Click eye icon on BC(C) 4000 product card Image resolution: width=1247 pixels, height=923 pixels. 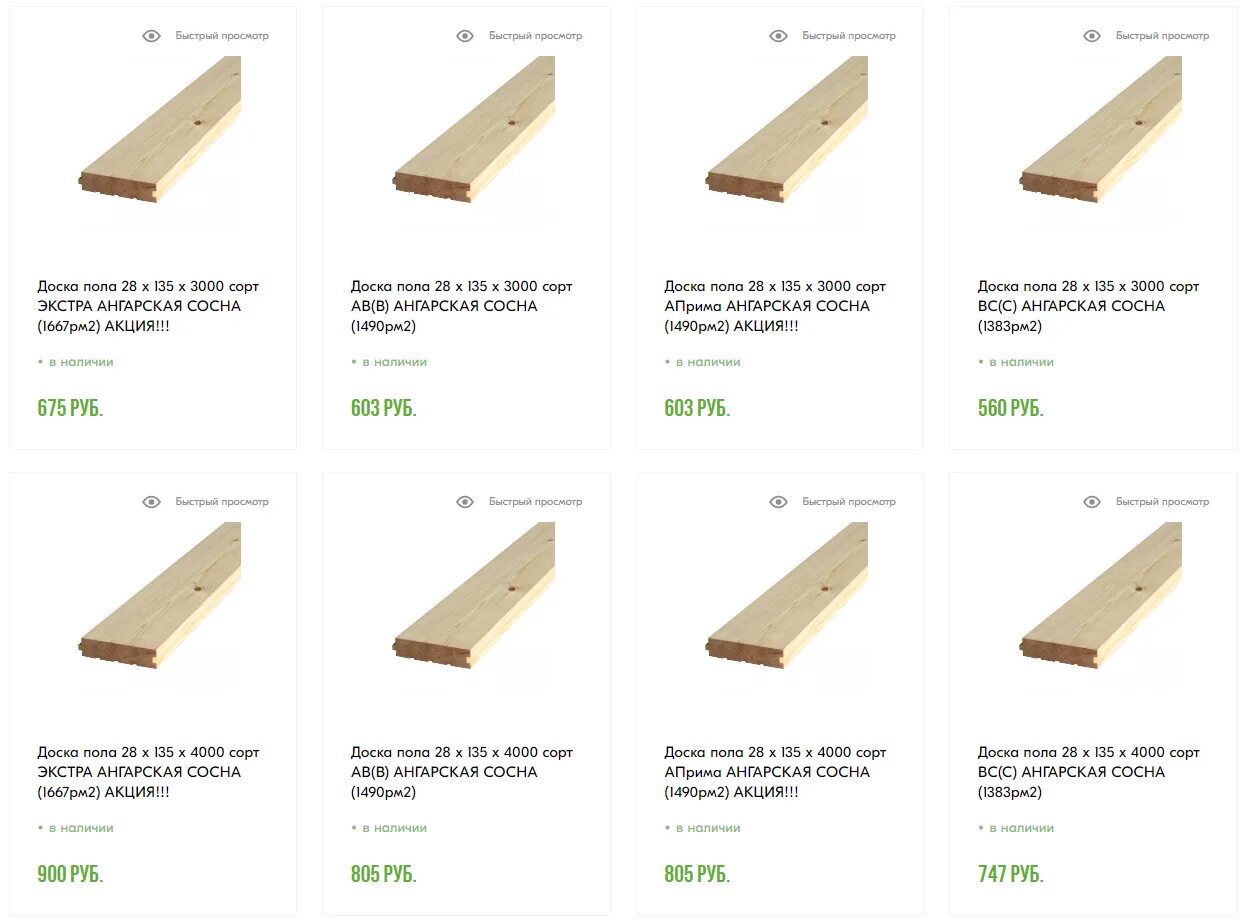point(1092,502)
